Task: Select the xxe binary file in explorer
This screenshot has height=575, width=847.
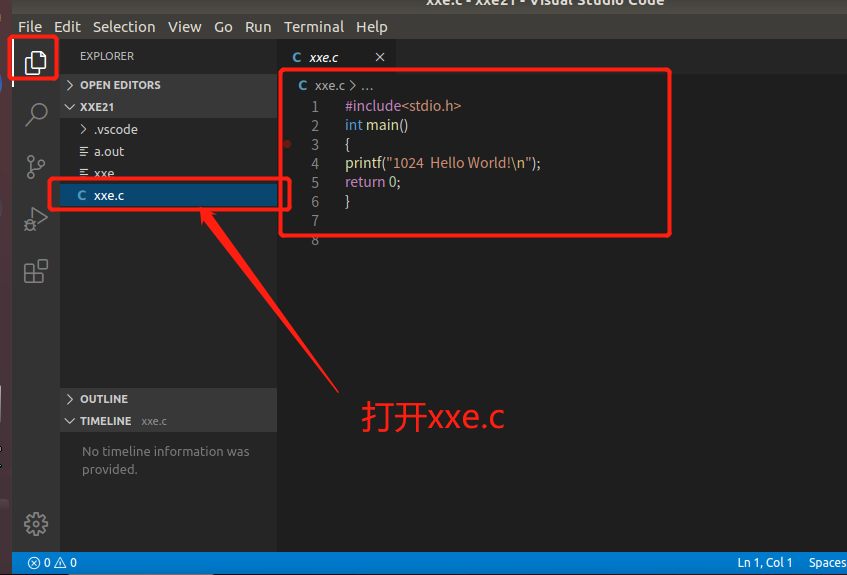Action: click(x=168, y=173)
